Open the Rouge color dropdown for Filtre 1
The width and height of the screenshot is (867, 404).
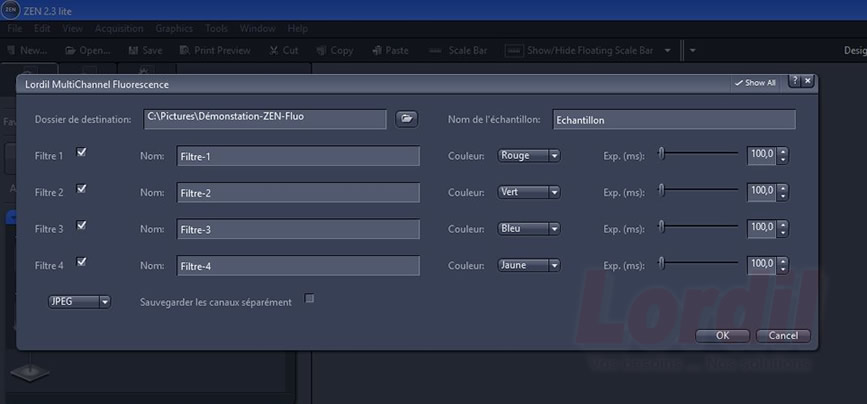[x=529, y=156]
